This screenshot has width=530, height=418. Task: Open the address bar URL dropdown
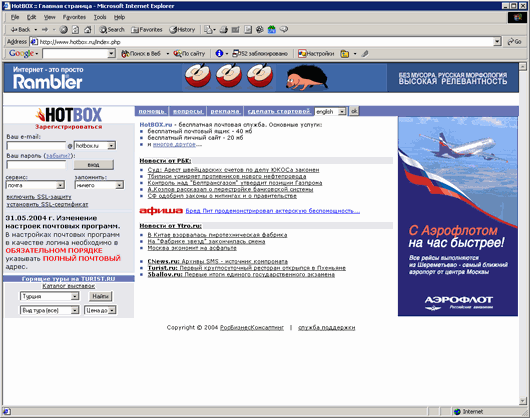coord(497,42)
